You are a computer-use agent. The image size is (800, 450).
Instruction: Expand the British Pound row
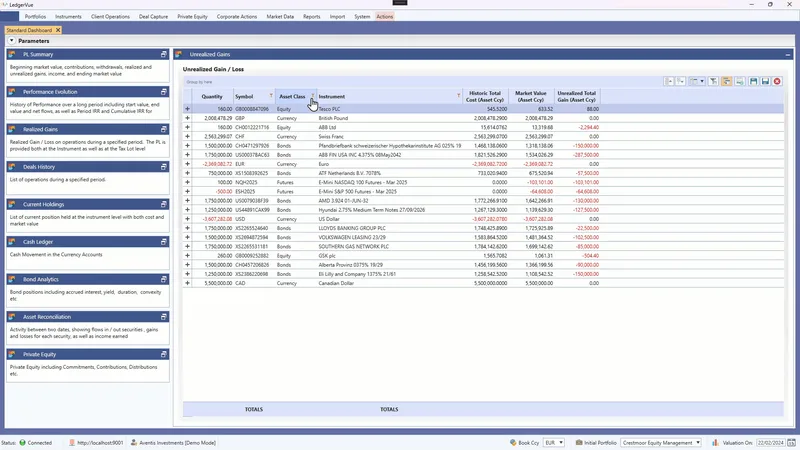[187, 118]
